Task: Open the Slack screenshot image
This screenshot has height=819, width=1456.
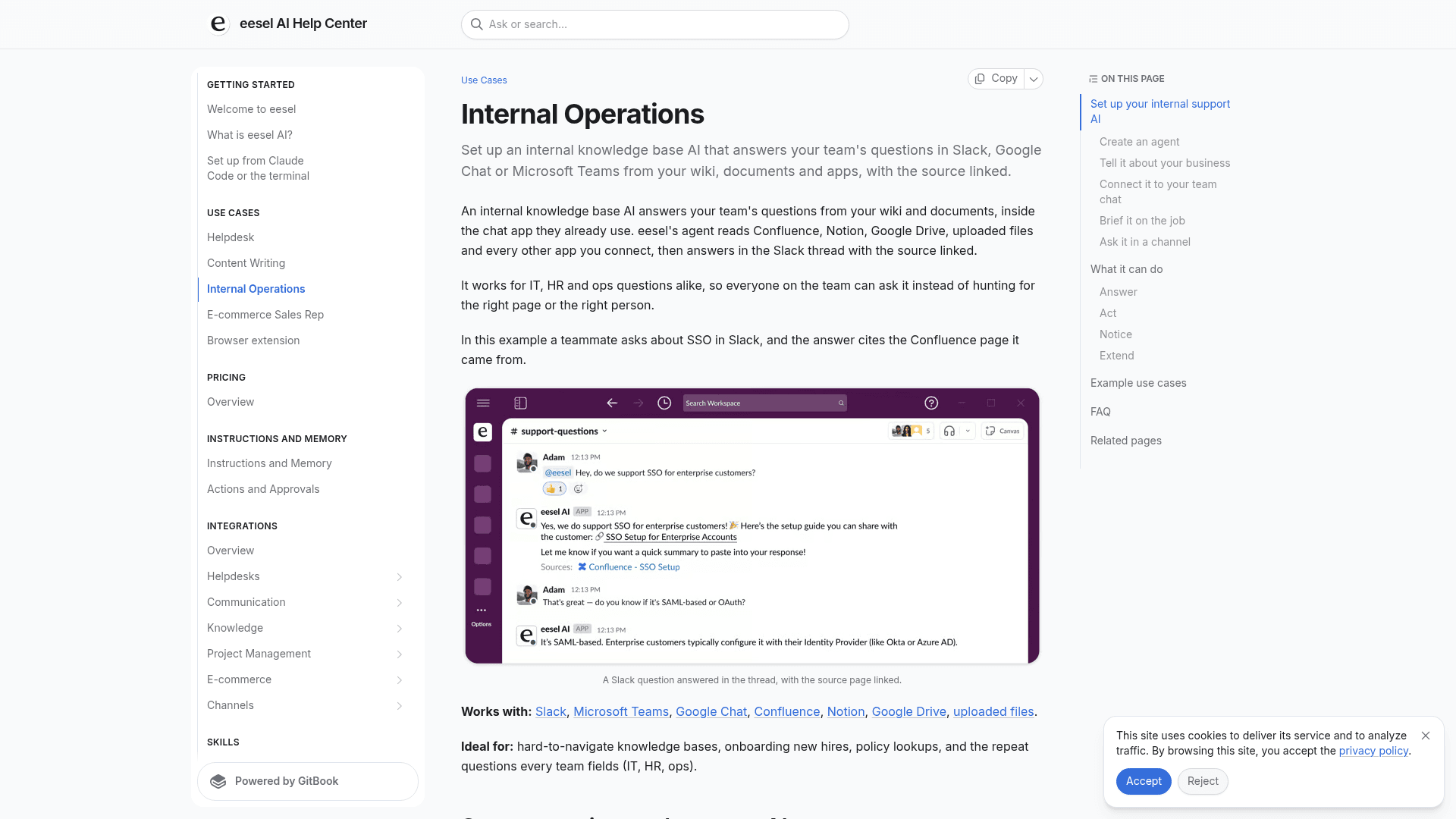Action: pyautogui.click(x=752, y=526)
